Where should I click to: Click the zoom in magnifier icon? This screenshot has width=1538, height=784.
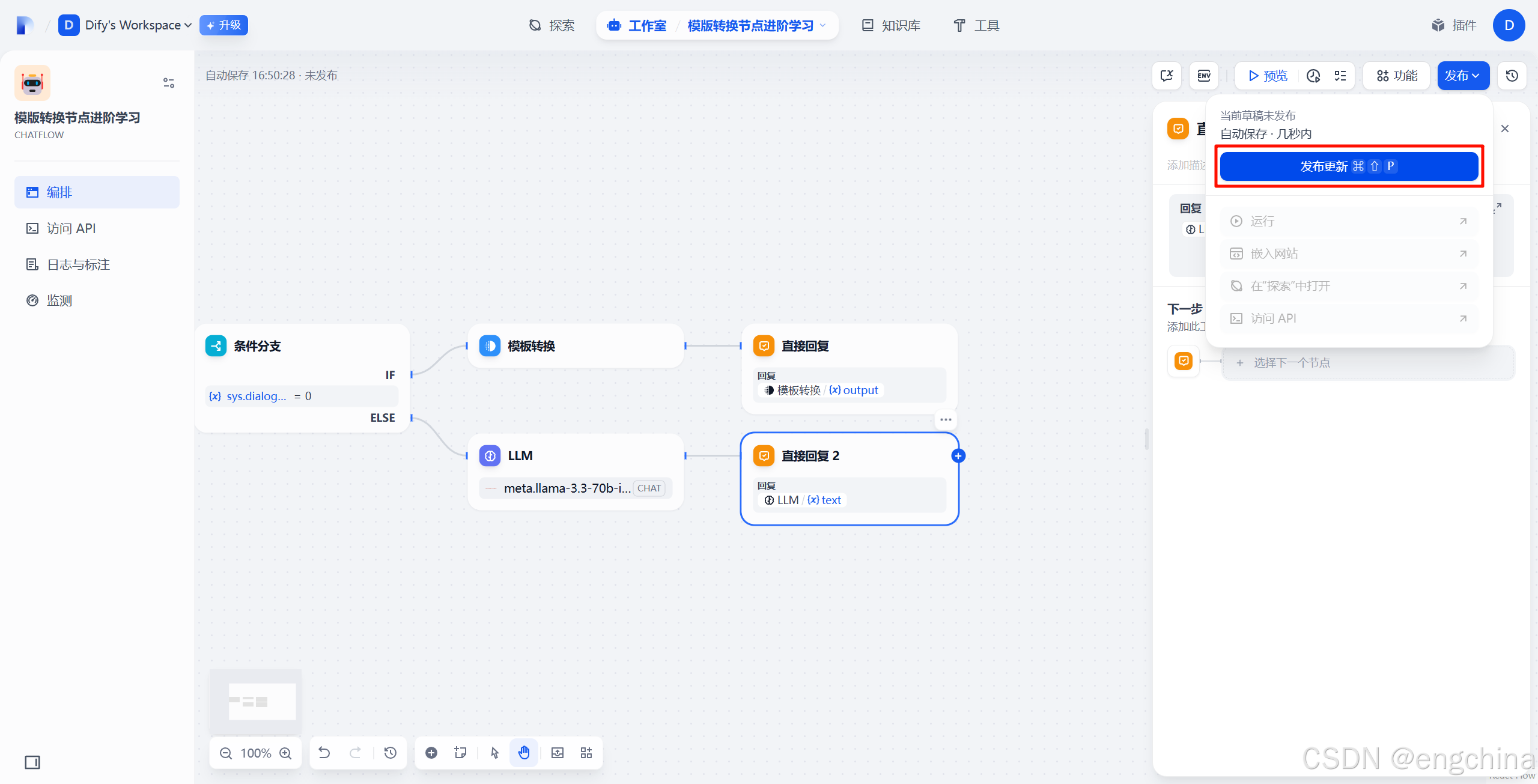(286, 753)
